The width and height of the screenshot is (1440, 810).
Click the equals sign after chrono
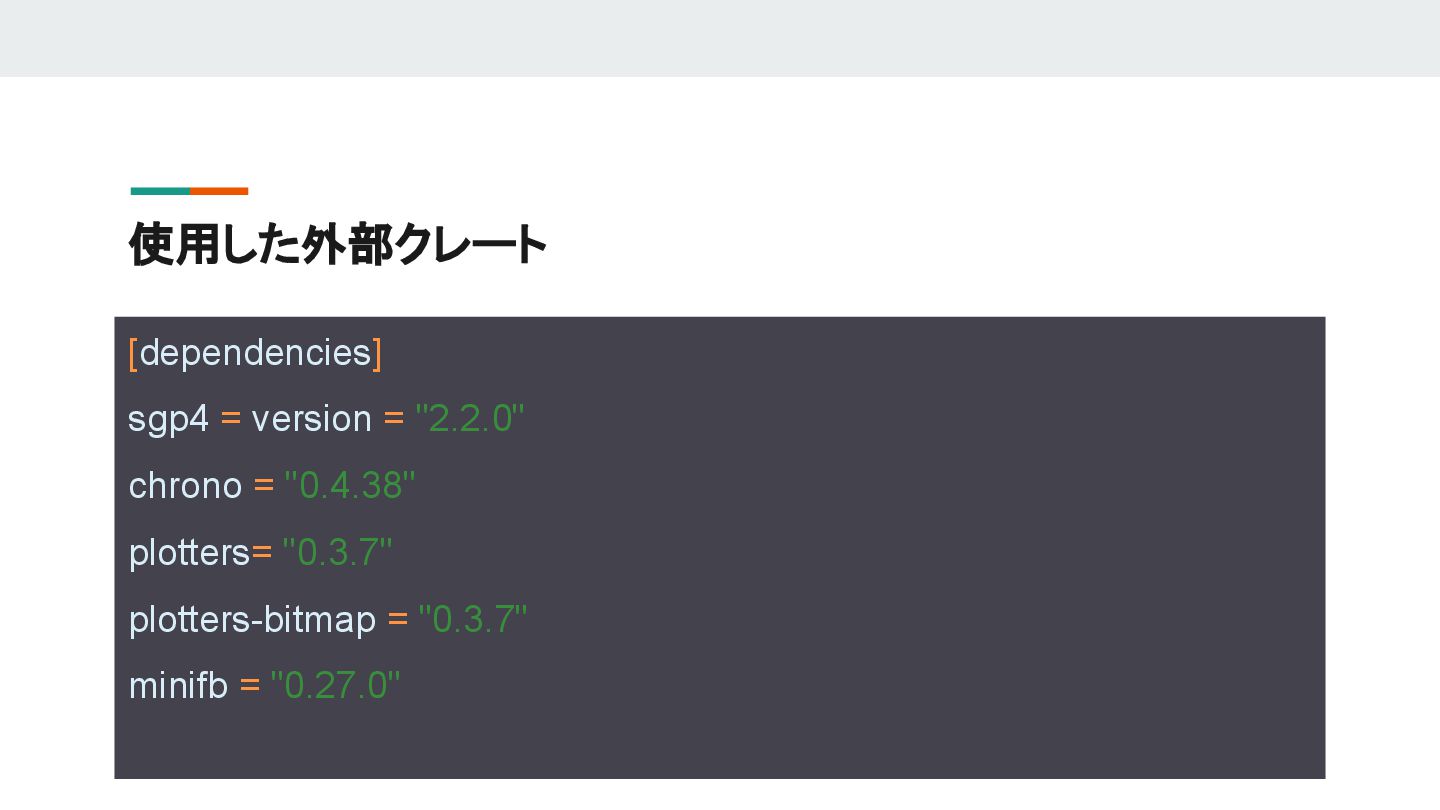tap(263, 486)
